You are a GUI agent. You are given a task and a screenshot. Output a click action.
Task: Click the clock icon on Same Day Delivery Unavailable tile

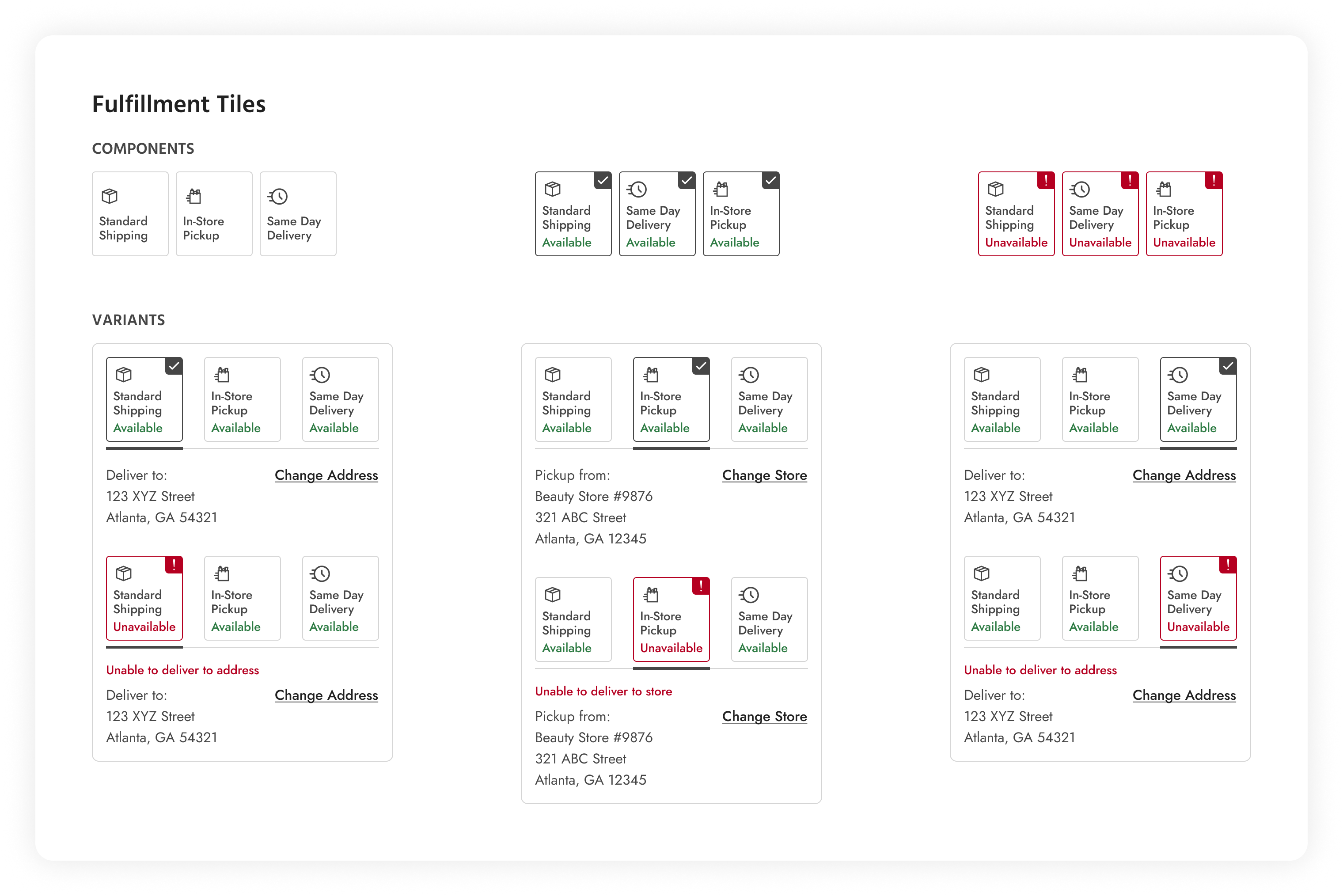1081,189
